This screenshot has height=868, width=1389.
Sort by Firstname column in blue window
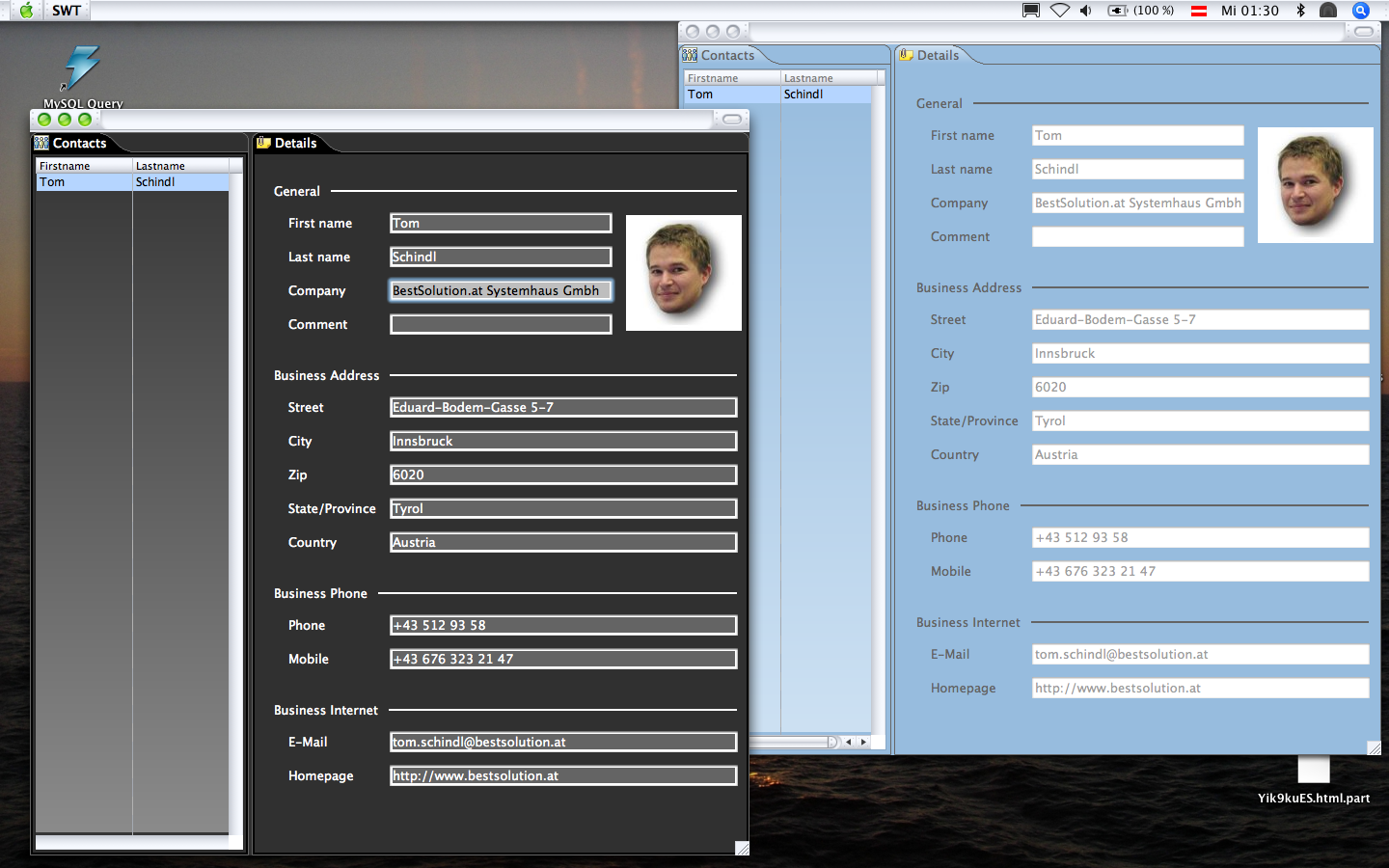(x=732, y=78)
